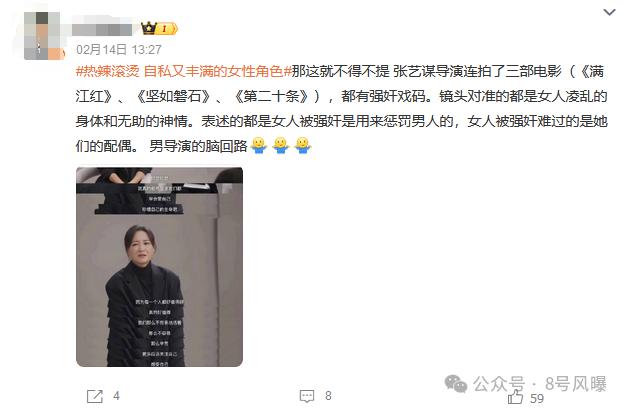Click the 公众号 · 8号风曝 watermark text
Image resolution: width=627 pixels, height=409 pixels.
pos(540,384)
